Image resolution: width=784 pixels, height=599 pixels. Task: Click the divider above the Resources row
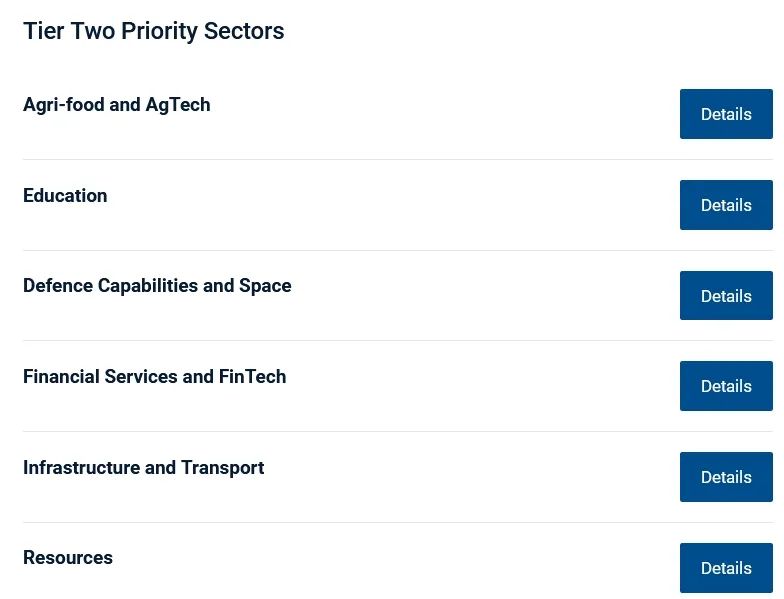[398, 522]
